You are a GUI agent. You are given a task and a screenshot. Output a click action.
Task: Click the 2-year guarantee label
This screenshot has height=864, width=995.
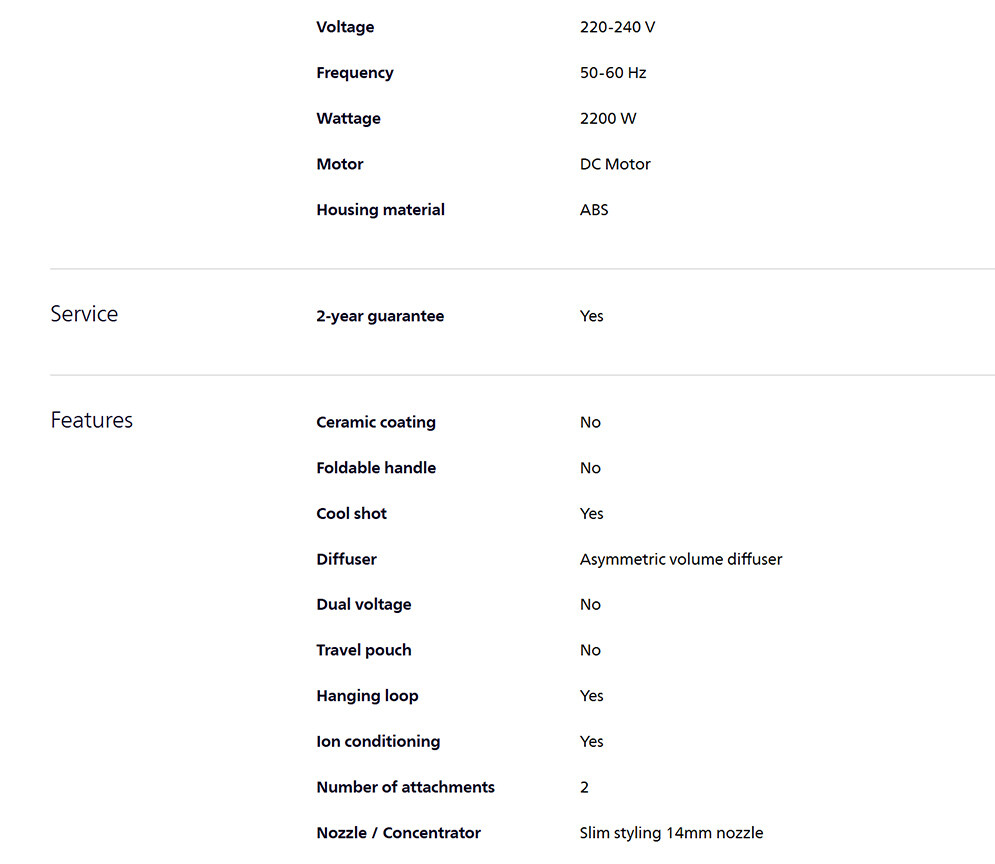380,316
